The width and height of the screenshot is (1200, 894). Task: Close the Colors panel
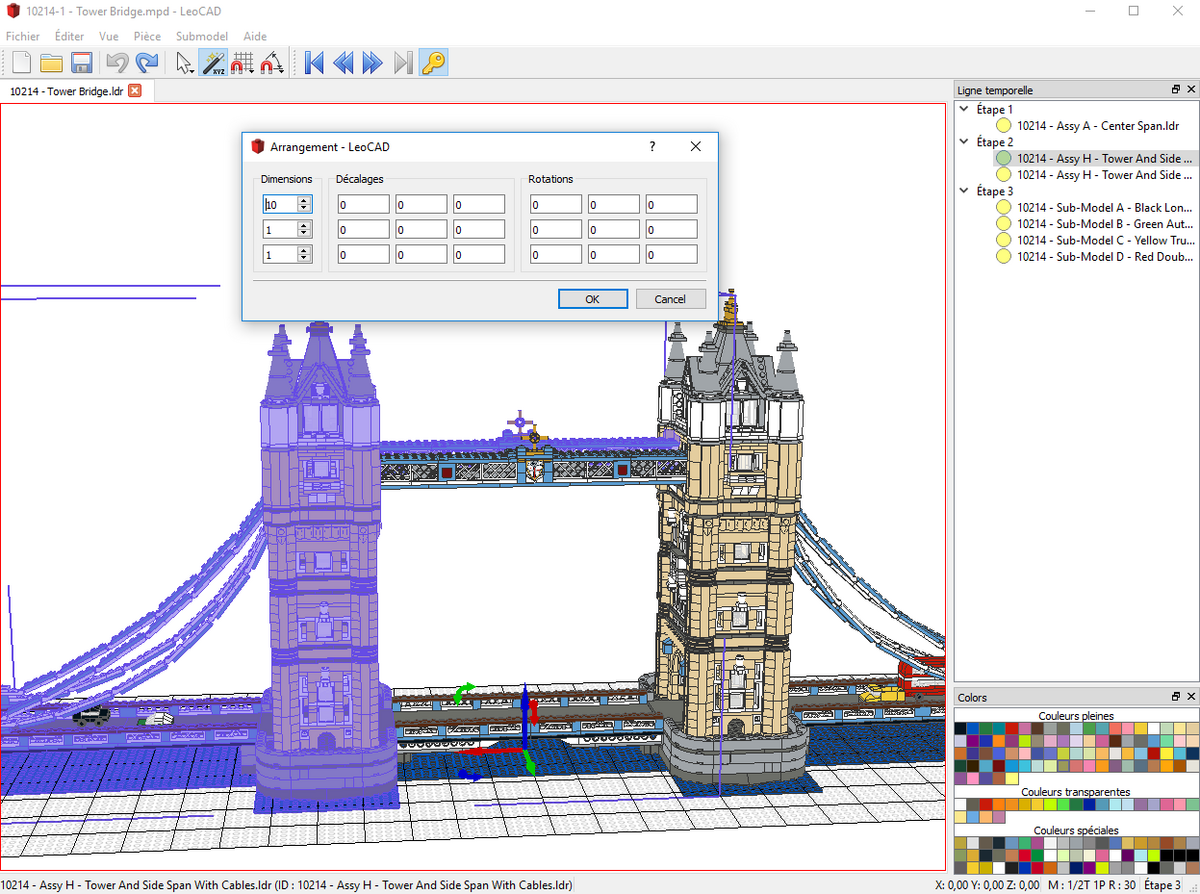point(1191,697)
